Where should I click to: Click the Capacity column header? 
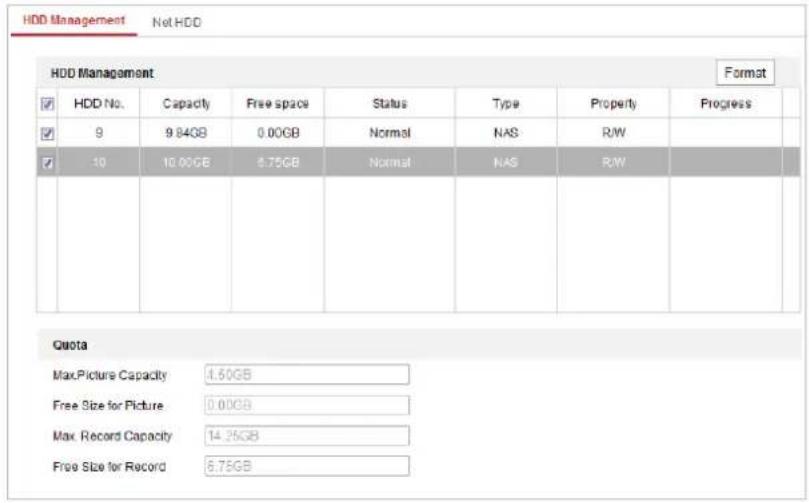(x=186, y=104)
